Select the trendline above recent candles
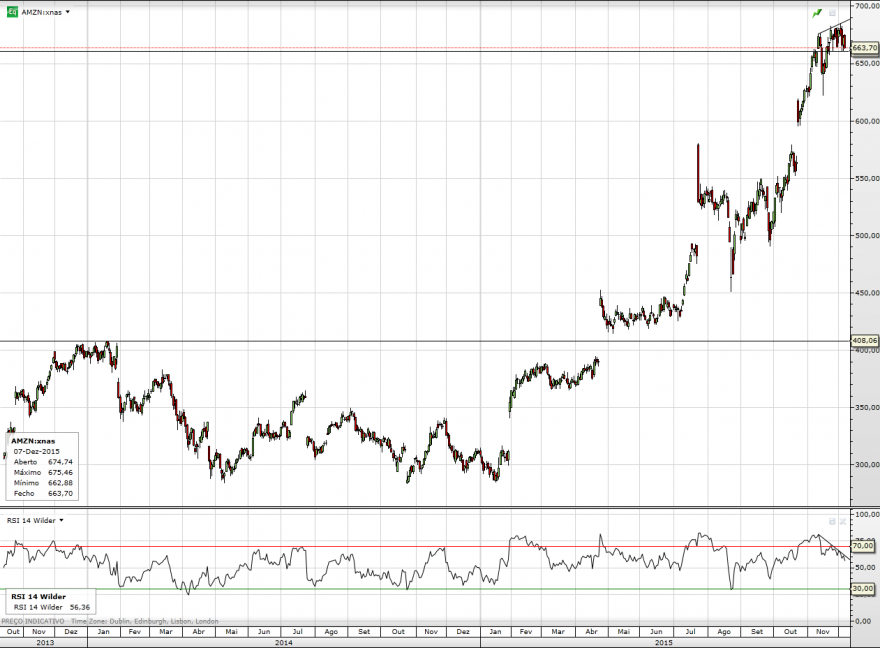 pos(835,26)
